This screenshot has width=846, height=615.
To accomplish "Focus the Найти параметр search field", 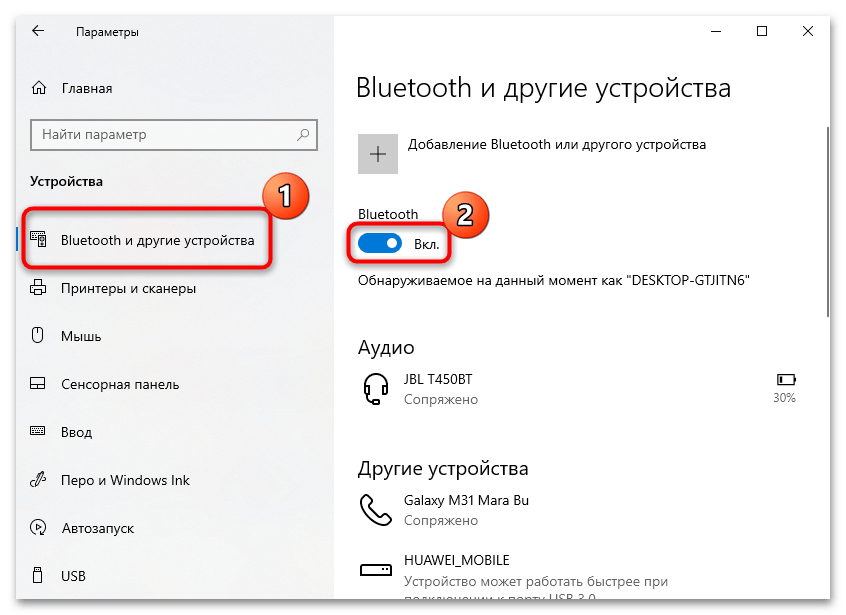I will point(174,134).
